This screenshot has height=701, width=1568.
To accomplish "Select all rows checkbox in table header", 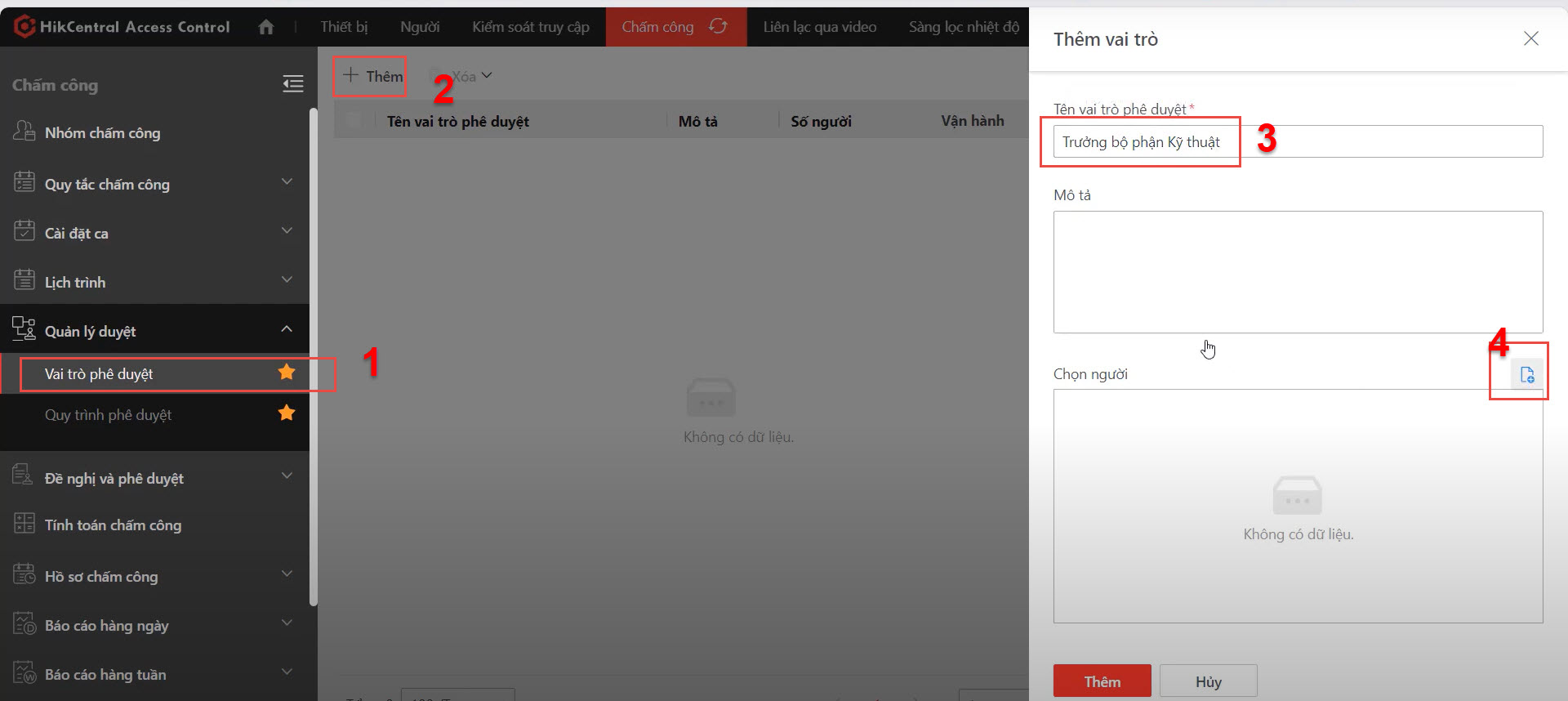I will (x=353, y=120).
